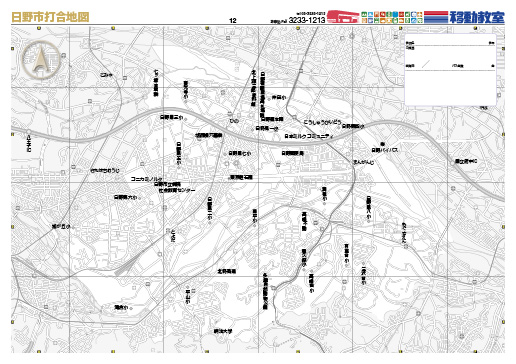Click the こうしゅうかいどう road label
Image resolution: width=516 pixels, height=364 pixels.
pos(323,122)
